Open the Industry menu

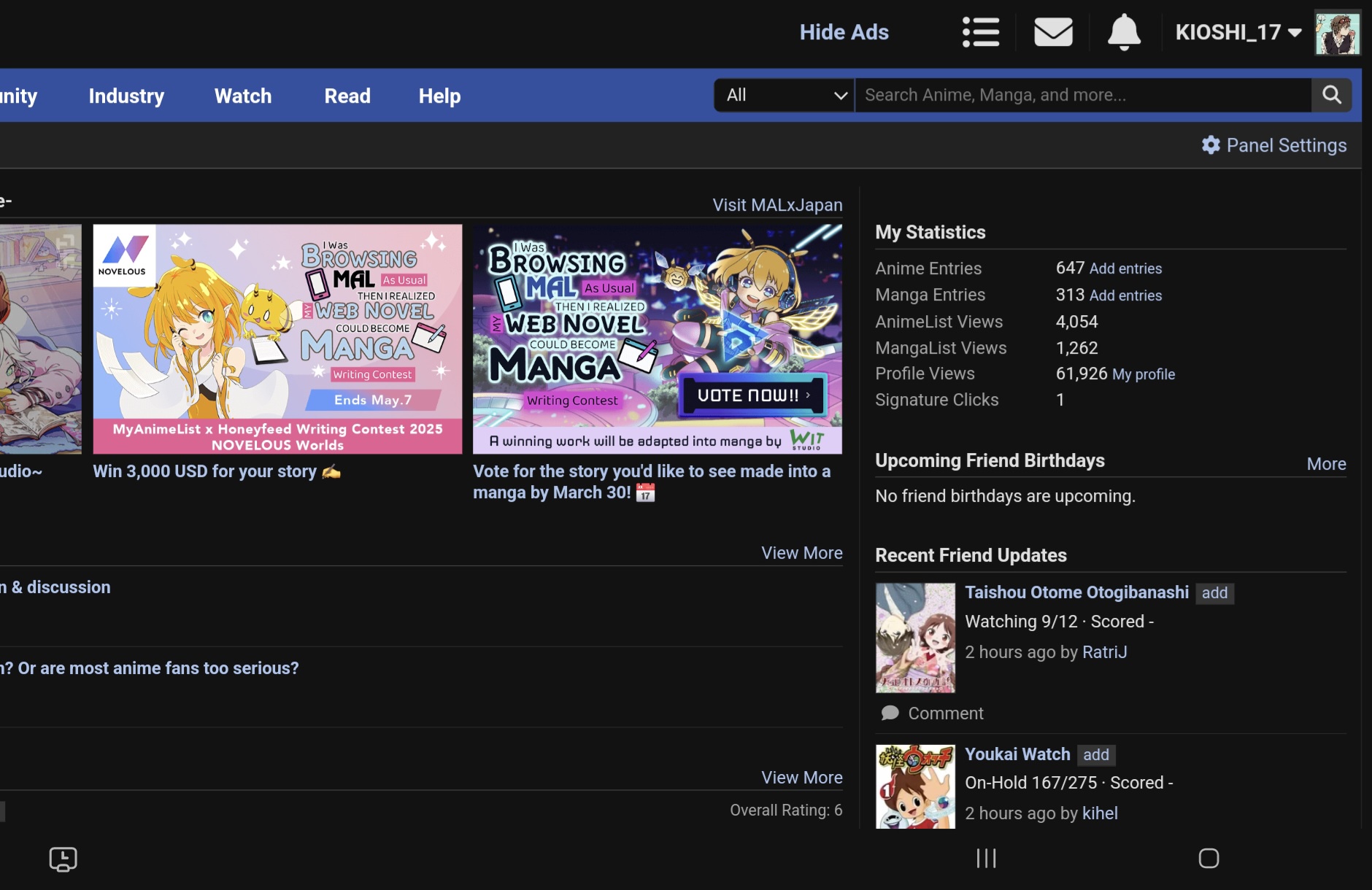126,96
